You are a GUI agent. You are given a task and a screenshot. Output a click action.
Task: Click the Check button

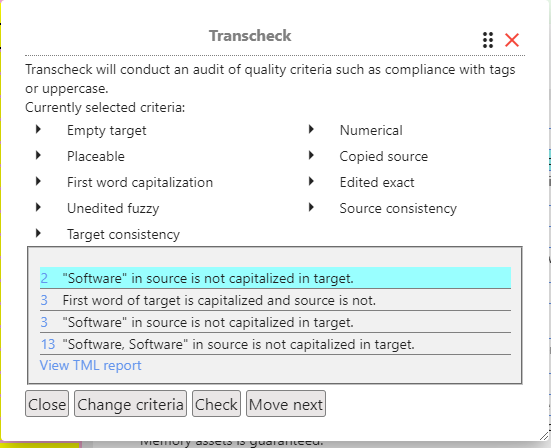pyautogui.click(x=216, y=404)
